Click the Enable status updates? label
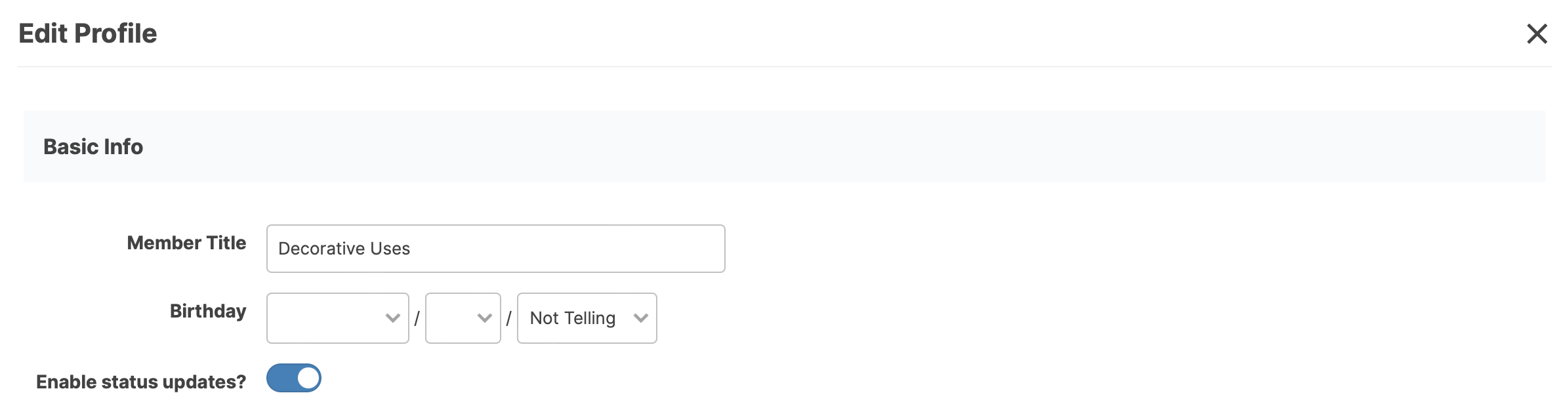 (141, 382)
